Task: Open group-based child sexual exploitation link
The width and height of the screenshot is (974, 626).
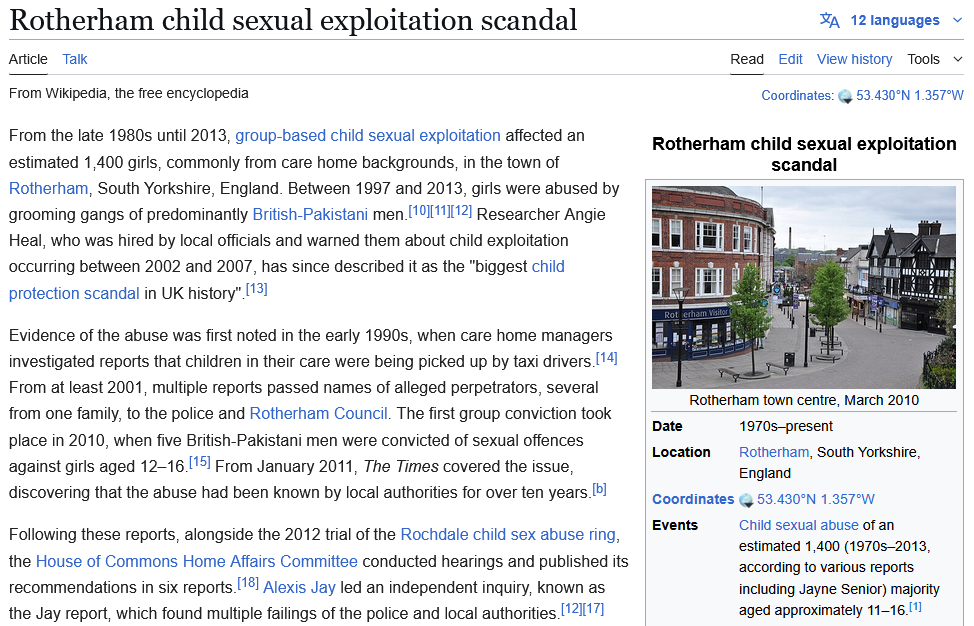Action: [368, 135]
